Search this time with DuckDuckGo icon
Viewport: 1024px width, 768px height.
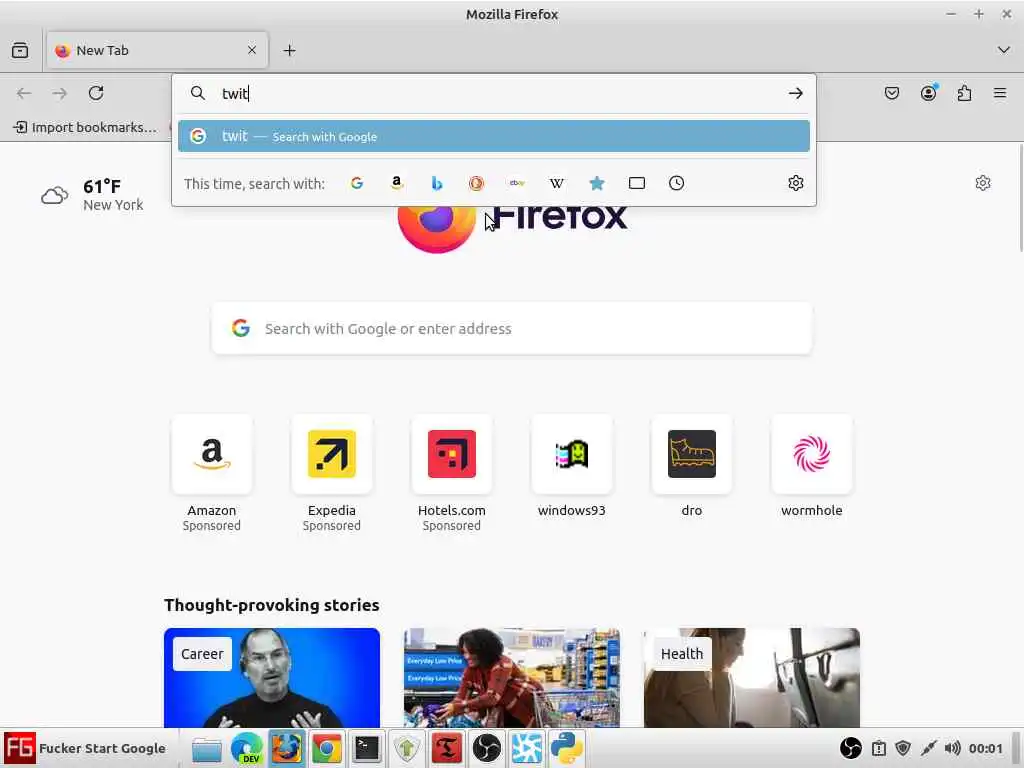(477, 184)
